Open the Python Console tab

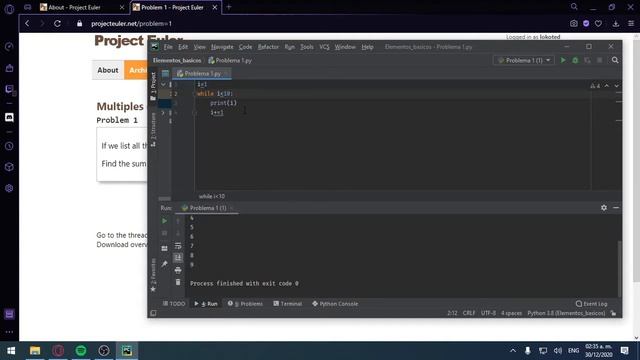[x=335, y=304]
